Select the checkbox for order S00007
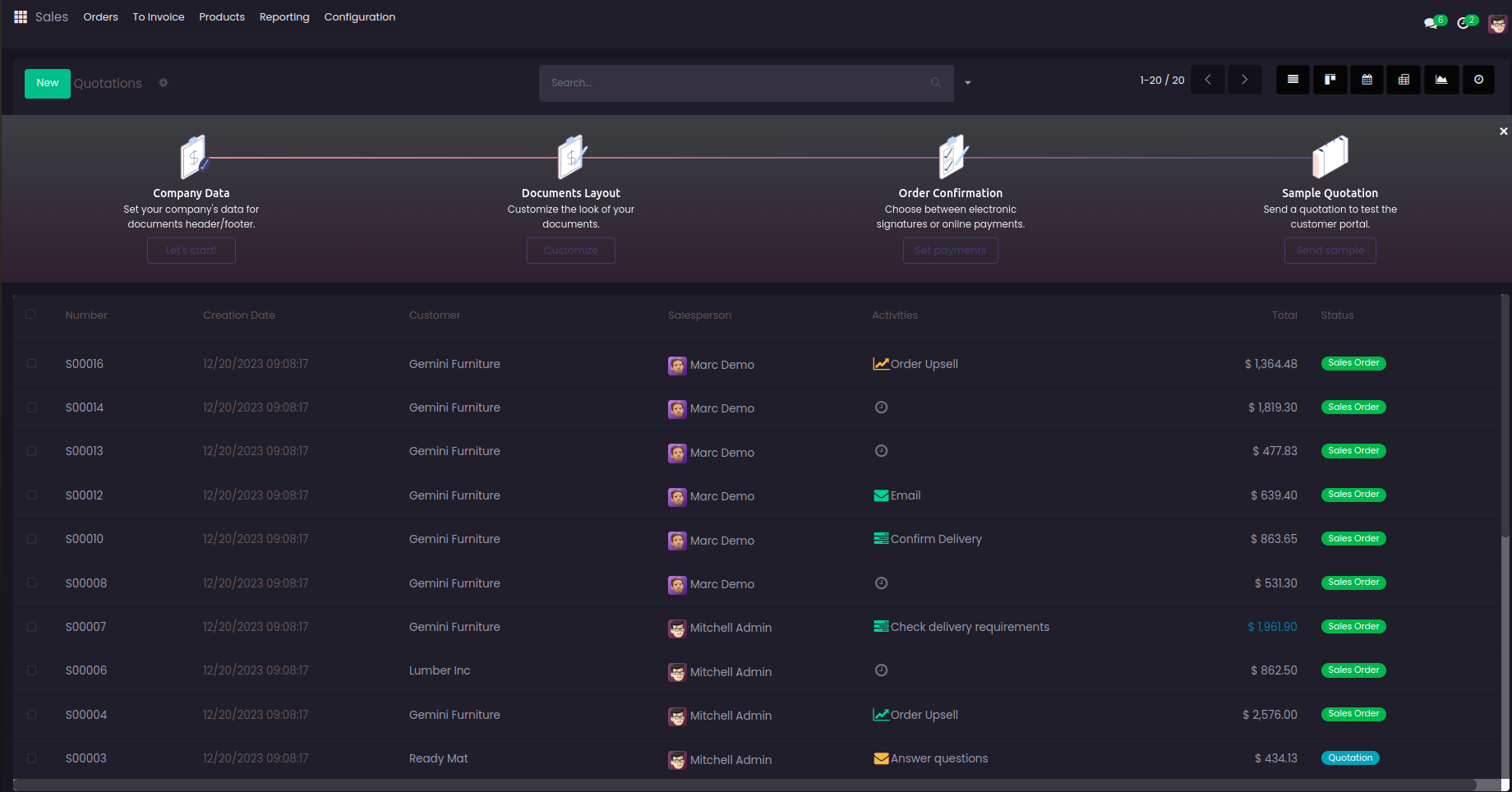 31,627
